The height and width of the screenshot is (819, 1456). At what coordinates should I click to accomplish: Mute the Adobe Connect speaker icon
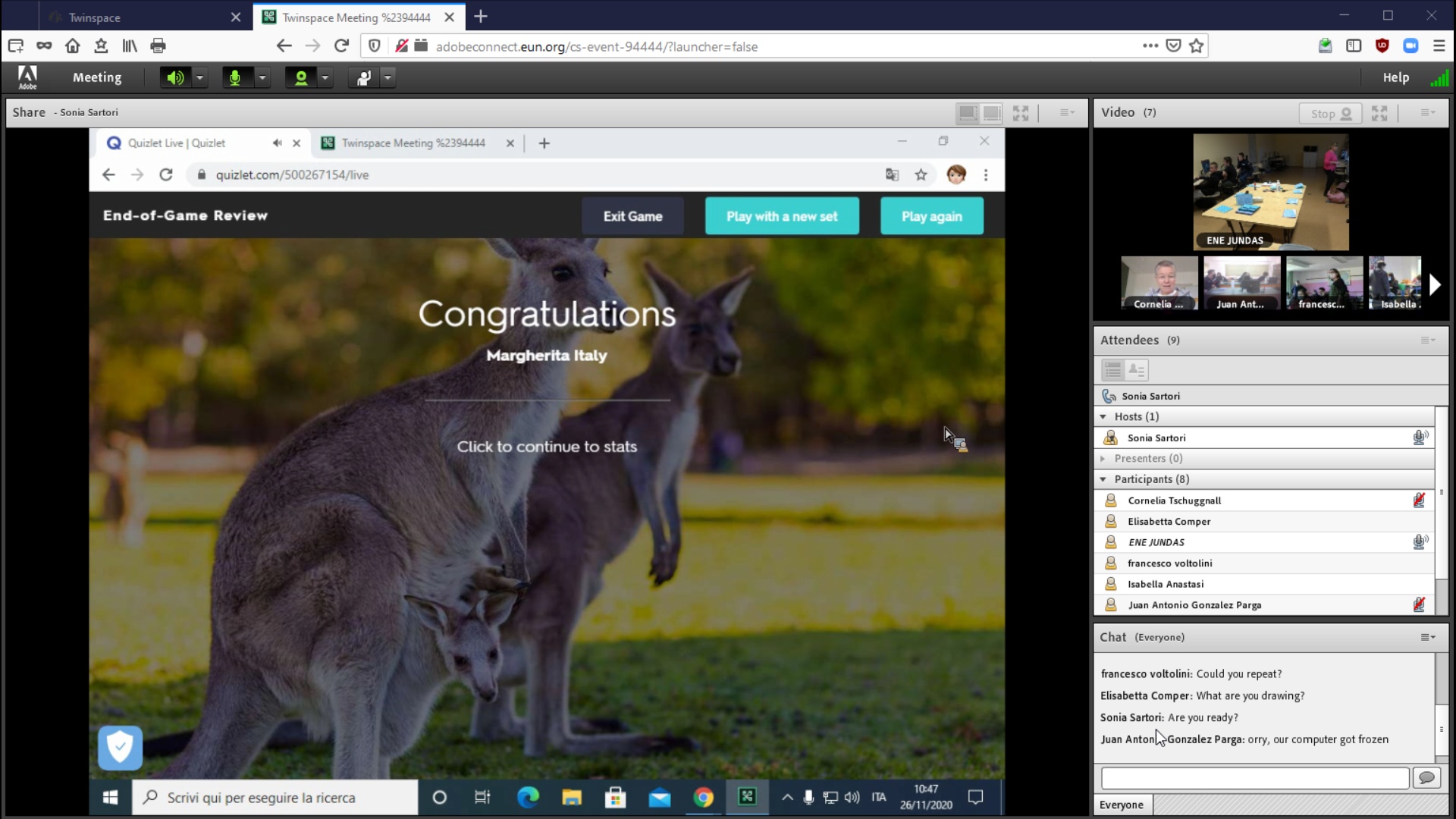click(175, 77)
